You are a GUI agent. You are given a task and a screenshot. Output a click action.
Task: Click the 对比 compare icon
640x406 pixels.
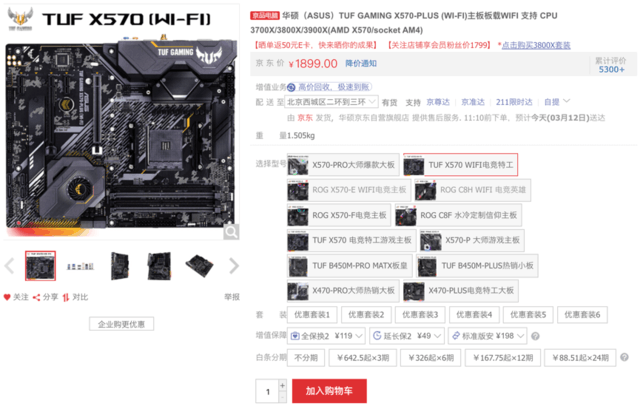pyautogui.click(x=66, y=297)
